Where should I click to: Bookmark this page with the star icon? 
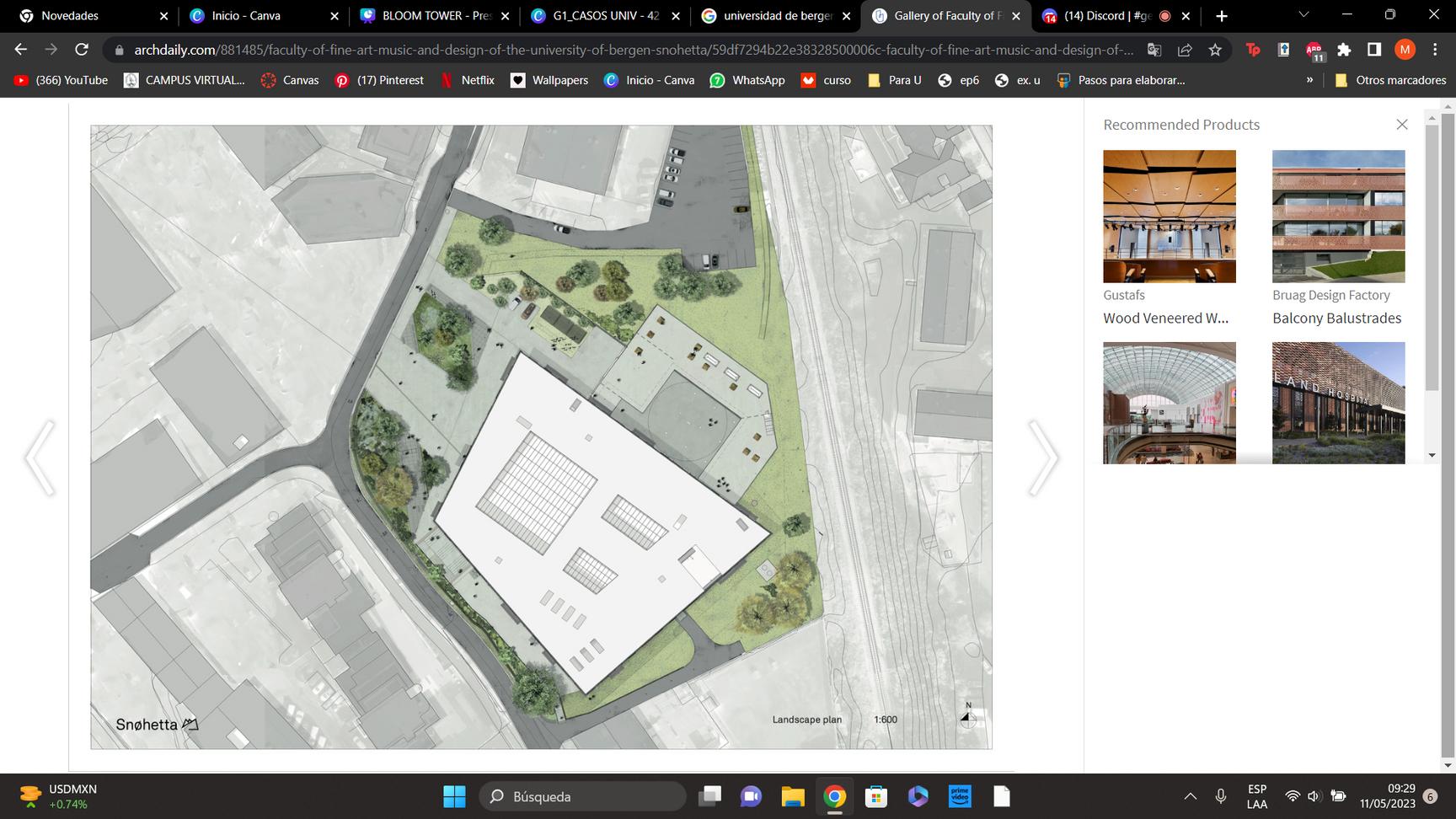coord(1215,50)
